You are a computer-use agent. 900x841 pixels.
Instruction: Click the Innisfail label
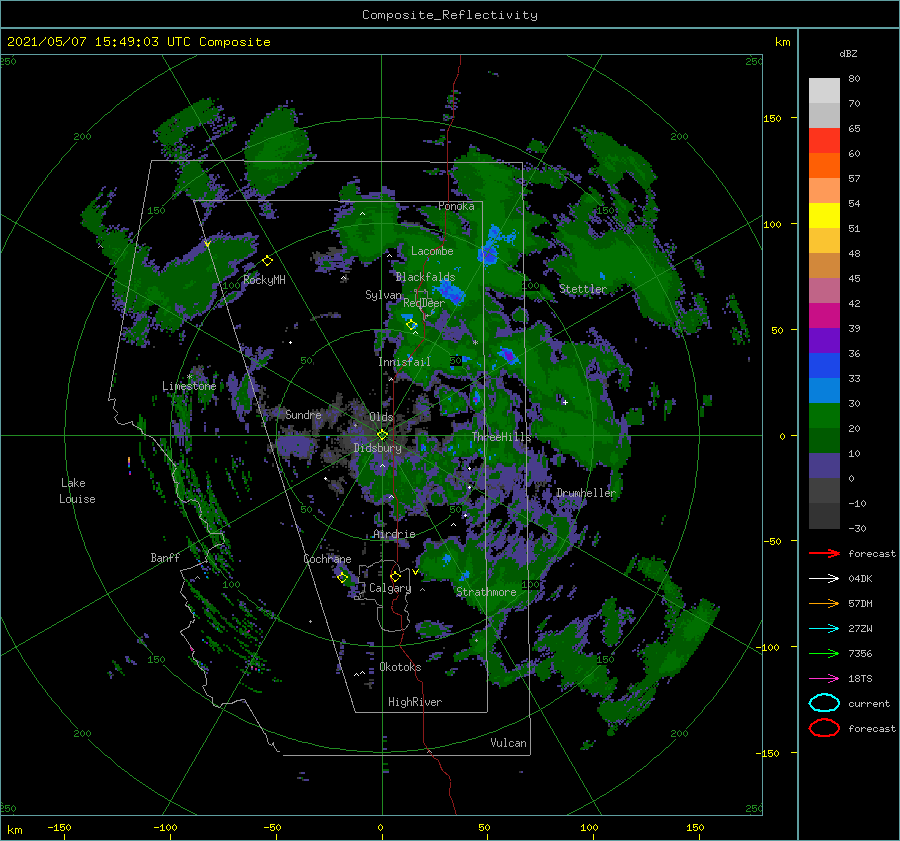pyautogui.click(x=404, y=362)
